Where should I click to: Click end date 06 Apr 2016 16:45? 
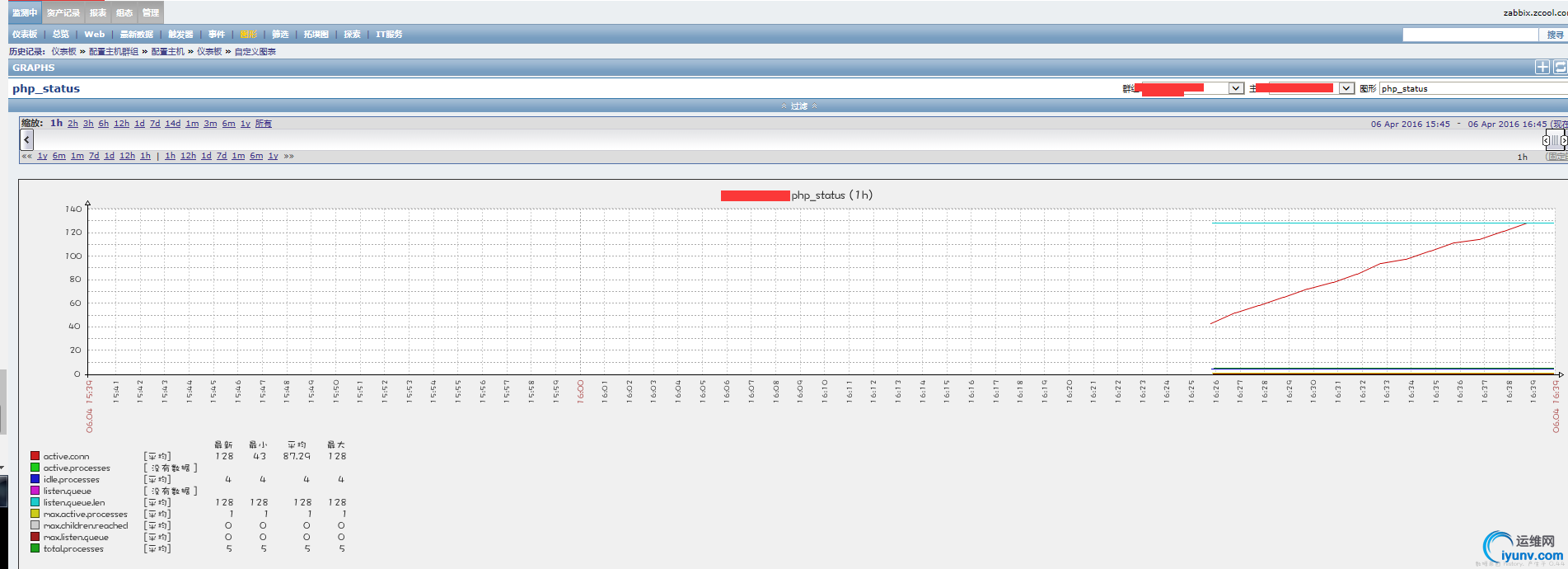pos(1507,125)
